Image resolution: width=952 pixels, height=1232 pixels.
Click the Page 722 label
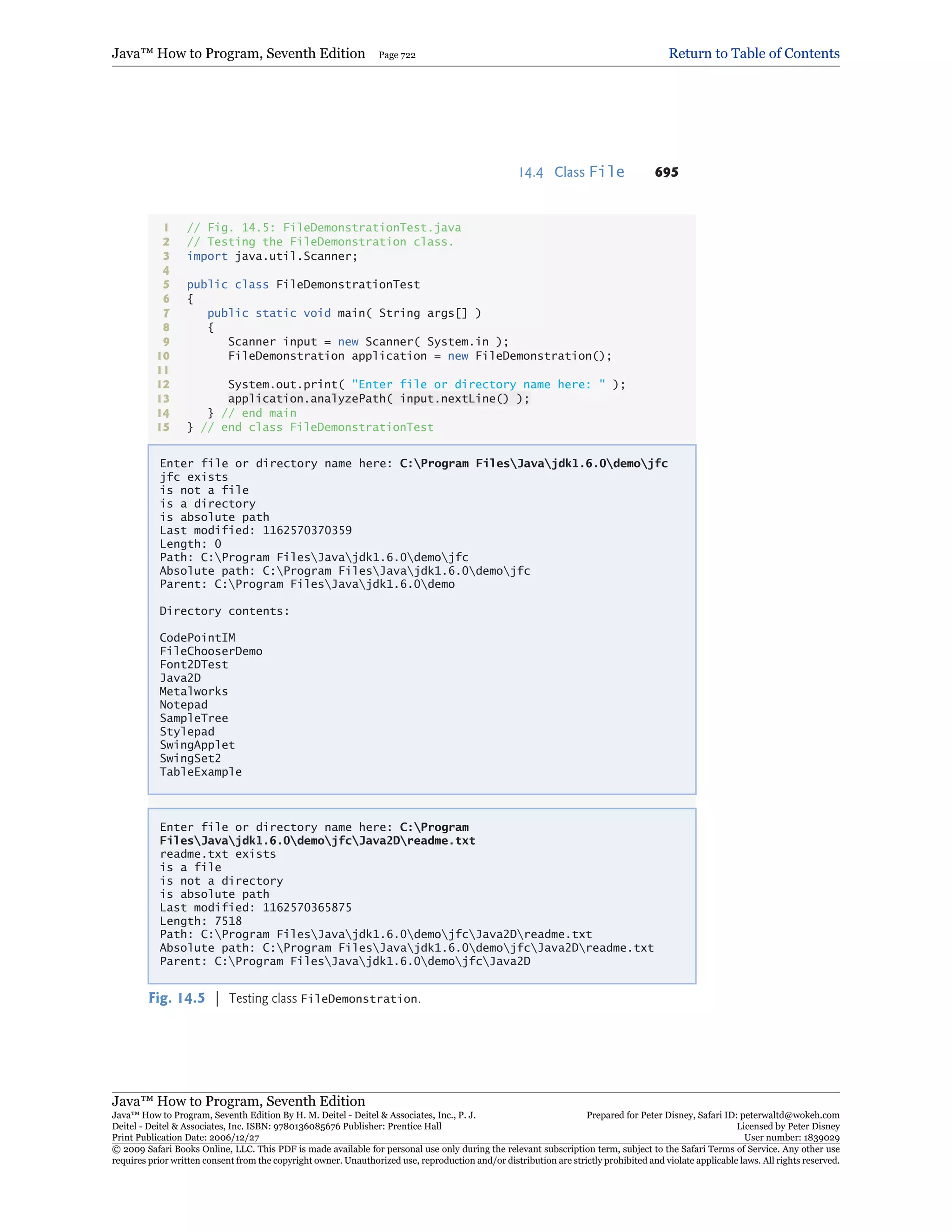(x=397, y=55)
